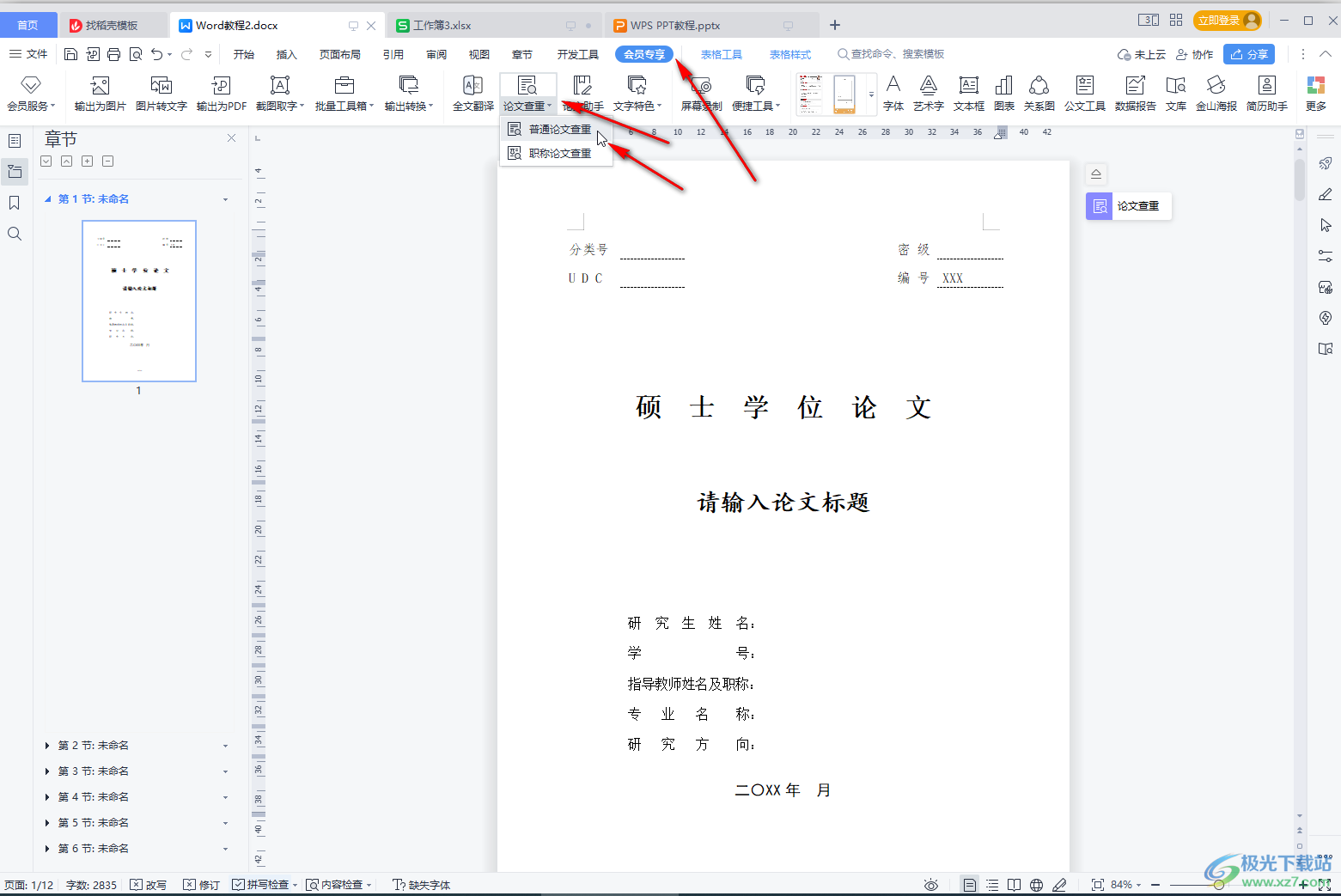1341x896 pixels.
Task: Toggle outline view mode in status bar
Action: [992, 885]
